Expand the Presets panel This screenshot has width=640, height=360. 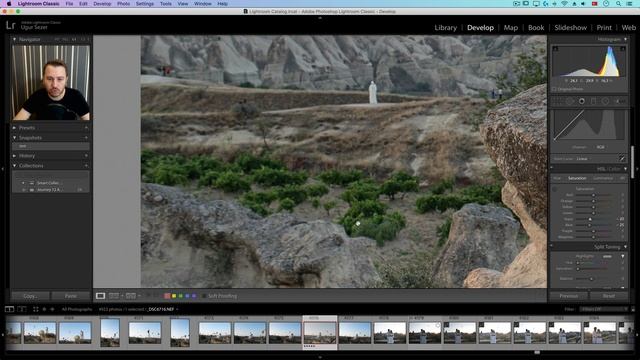click(x=14, y=128)
